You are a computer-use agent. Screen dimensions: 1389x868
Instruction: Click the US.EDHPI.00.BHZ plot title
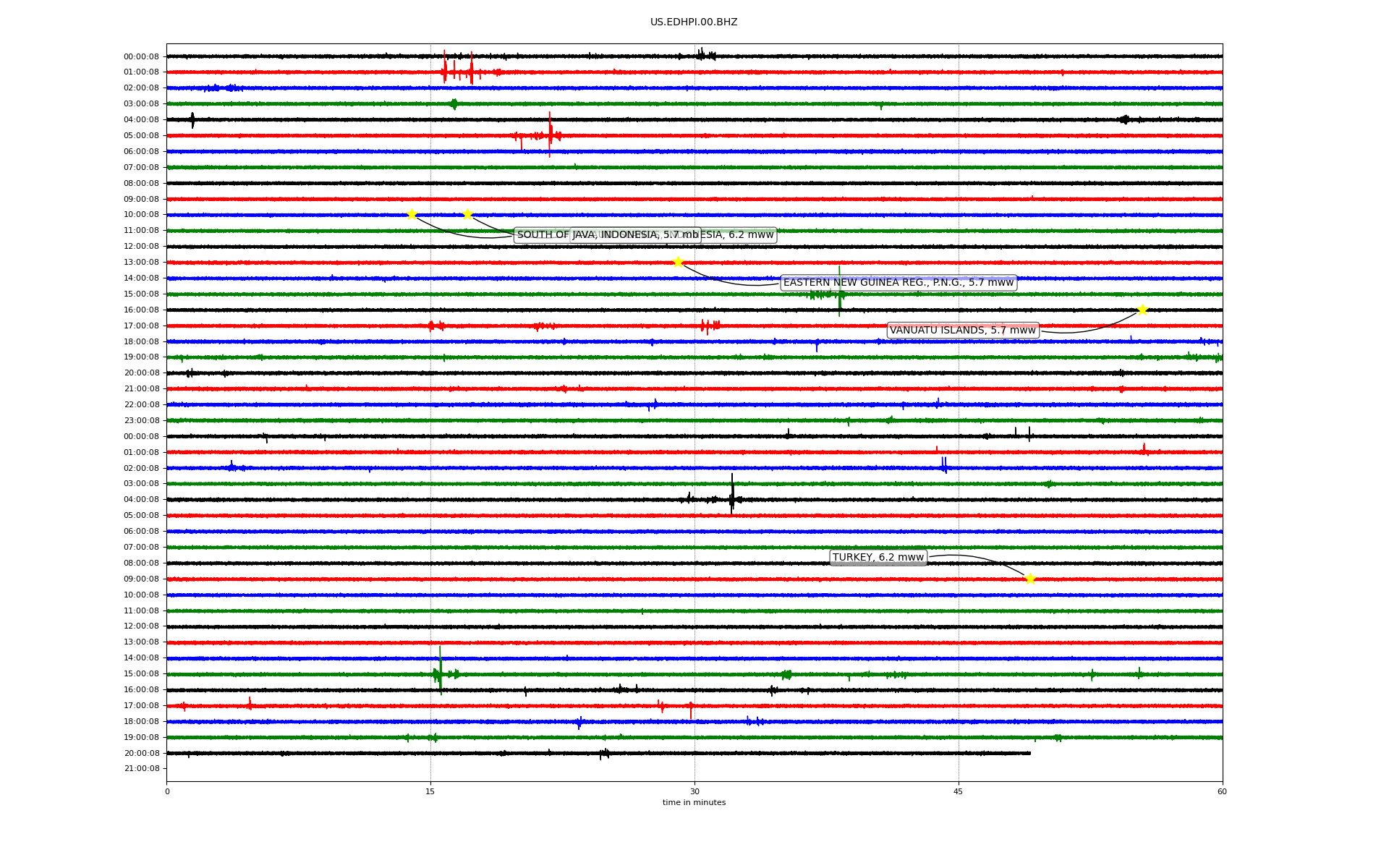click(693, 22)
